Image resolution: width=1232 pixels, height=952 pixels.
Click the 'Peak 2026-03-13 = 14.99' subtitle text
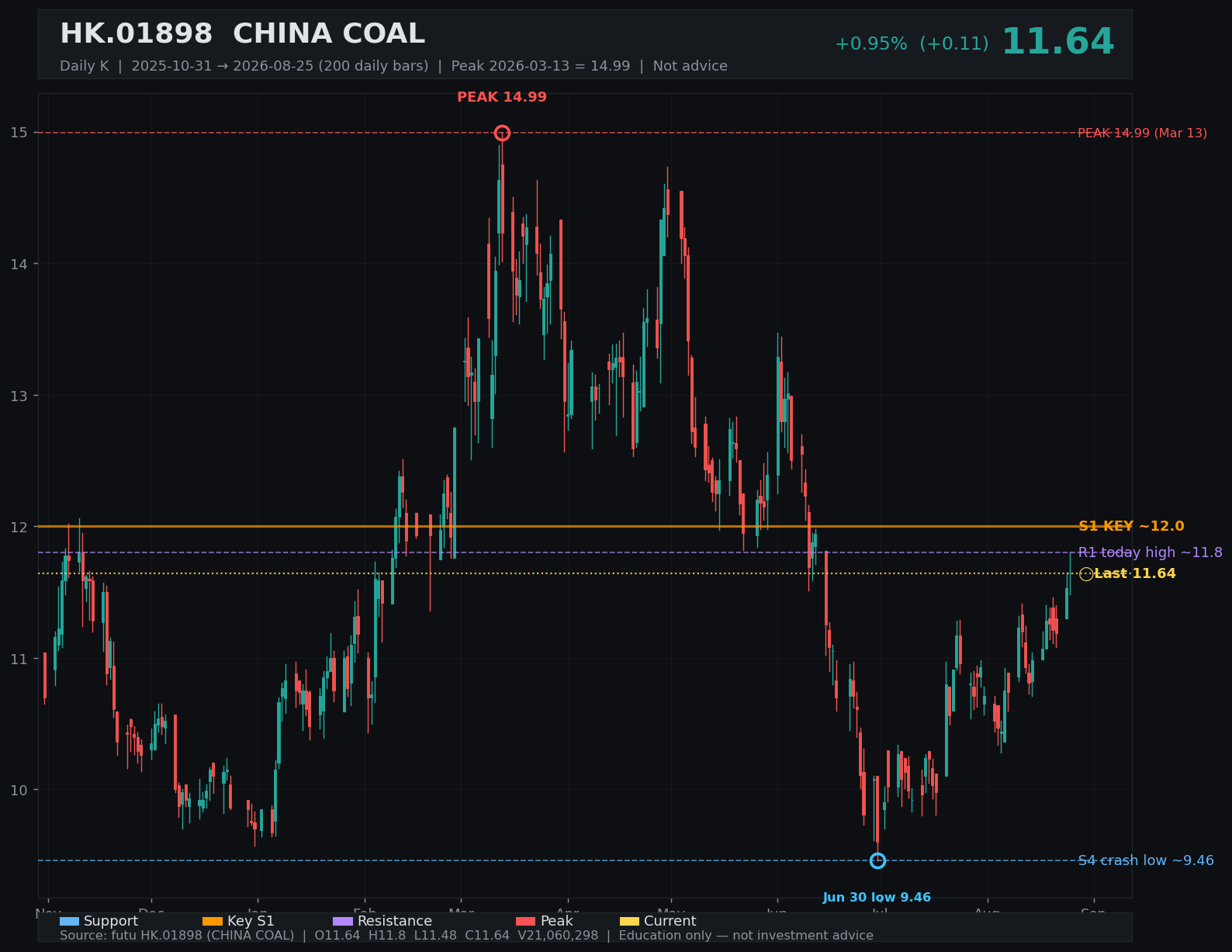(541, 66)
